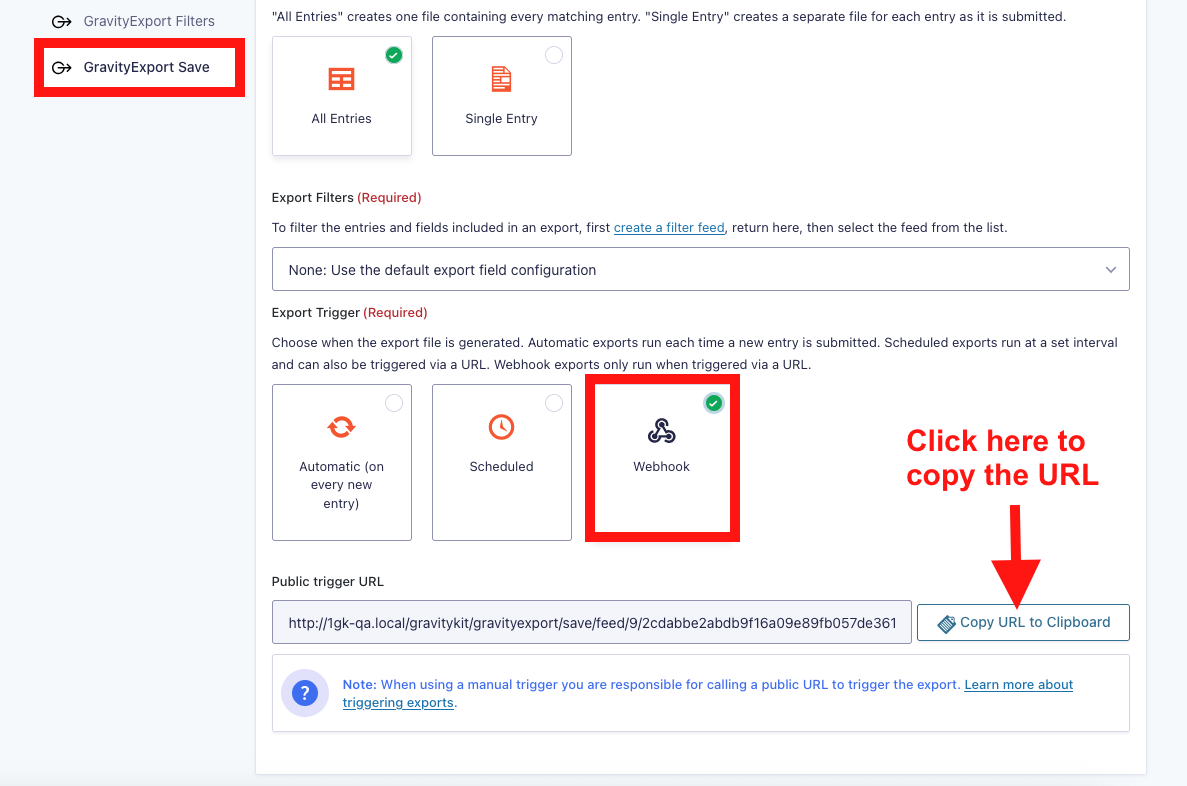Click 'Automatic (on every new entry)' label
1187x786 pixels.
pos(341,485)
